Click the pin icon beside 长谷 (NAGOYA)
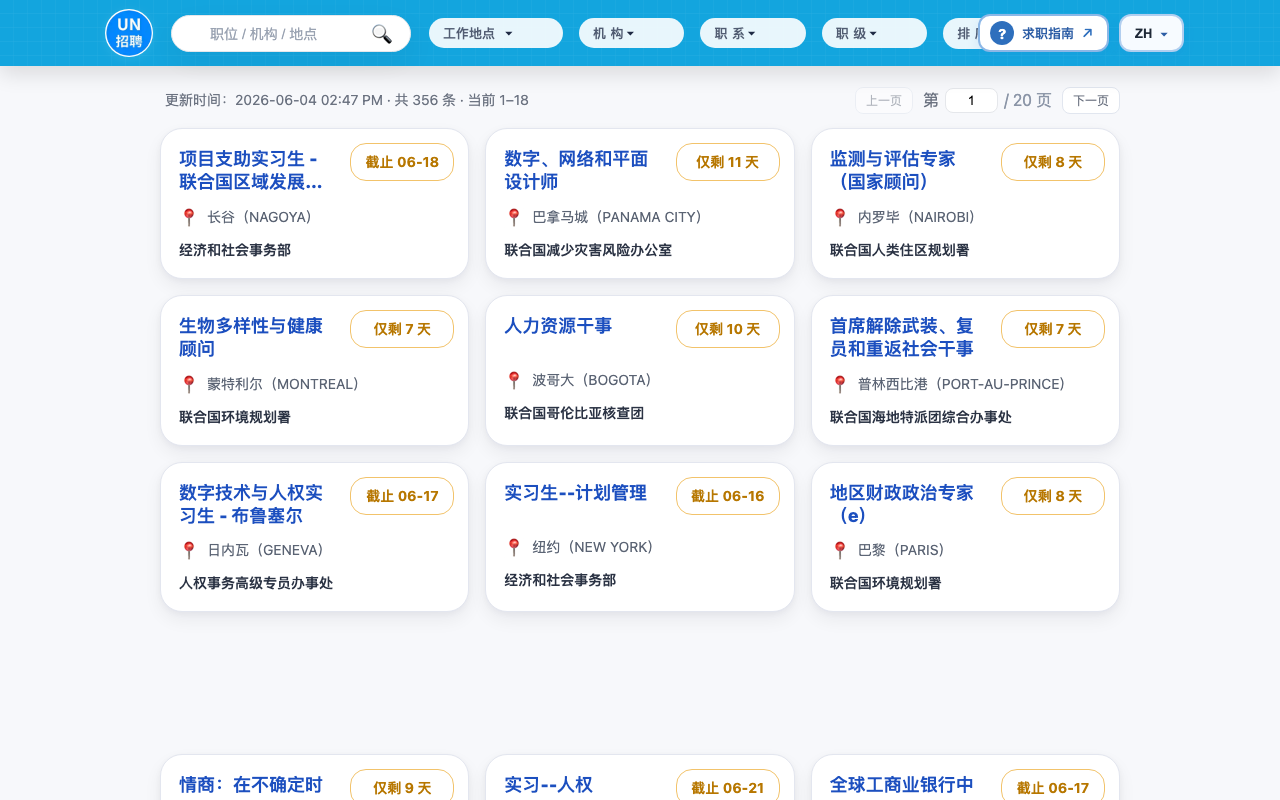Viewport: 1280px width, 800px height. point(189,217)
